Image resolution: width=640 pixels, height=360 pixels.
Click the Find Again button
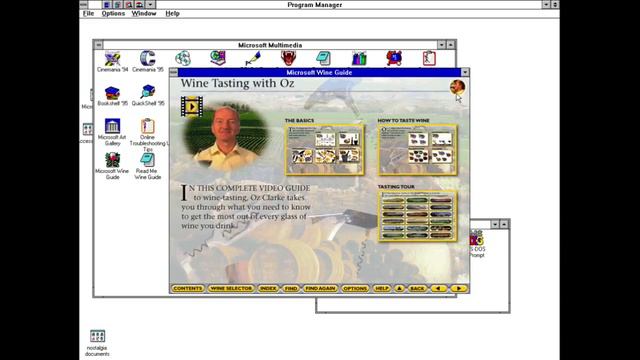[320, 289]
